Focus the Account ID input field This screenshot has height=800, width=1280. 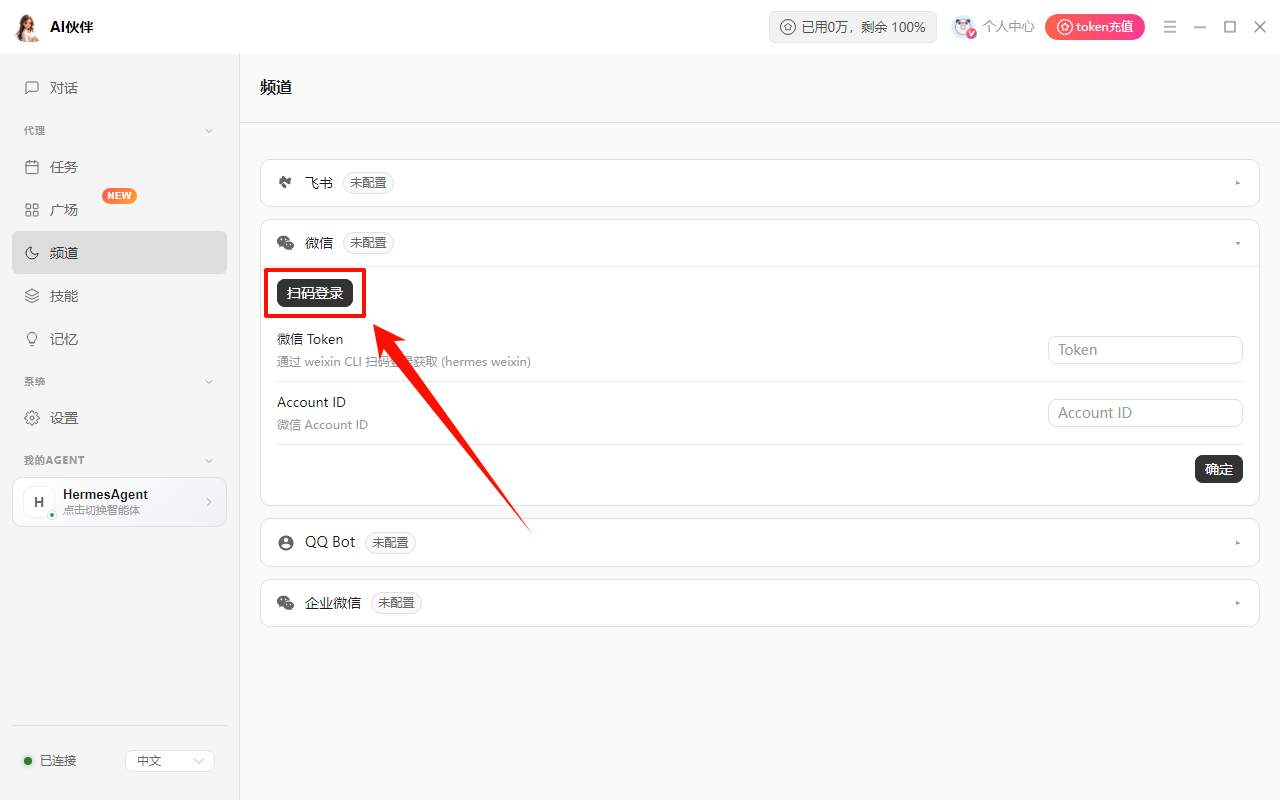[1145, 413]
